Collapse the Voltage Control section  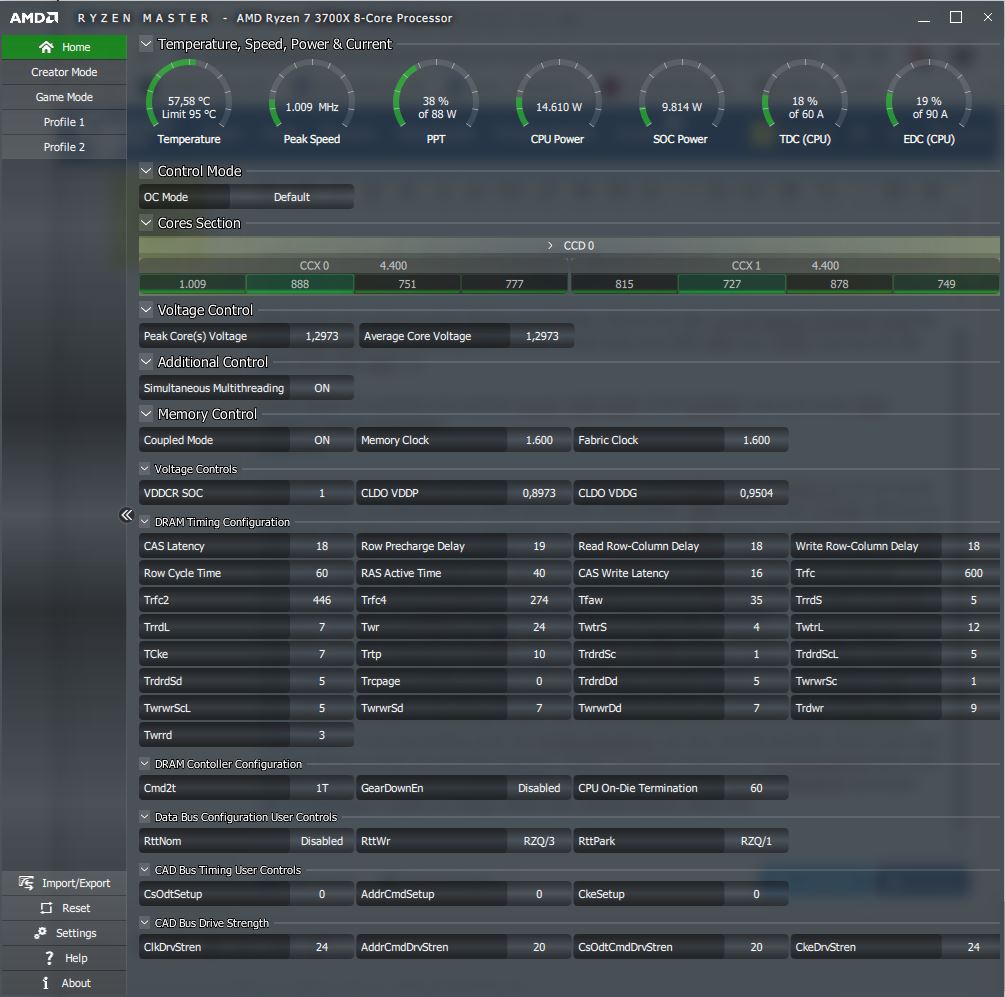click(x=146, y=309)
